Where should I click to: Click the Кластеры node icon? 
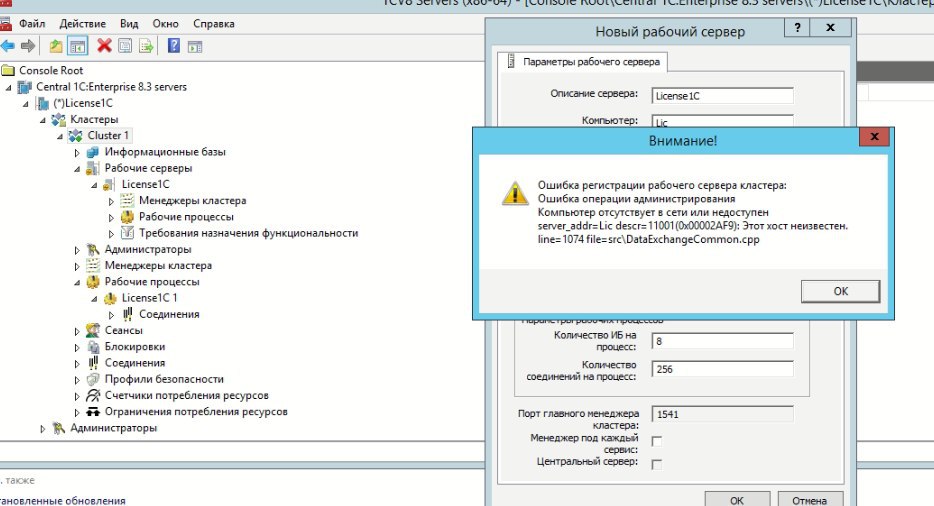pyautogui.click(x=58, y=120)
